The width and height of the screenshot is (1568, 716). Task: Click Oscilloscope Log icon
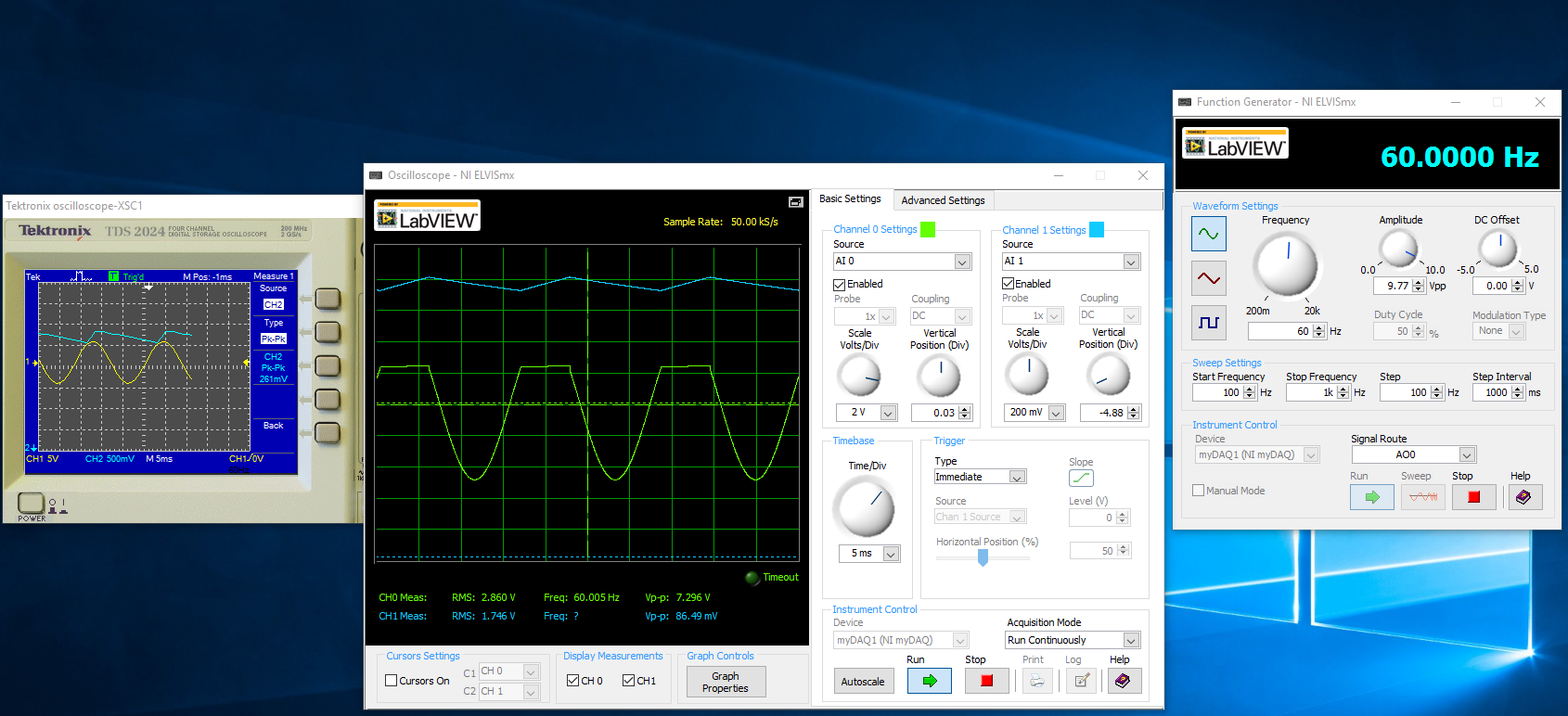pos(1081,681)
